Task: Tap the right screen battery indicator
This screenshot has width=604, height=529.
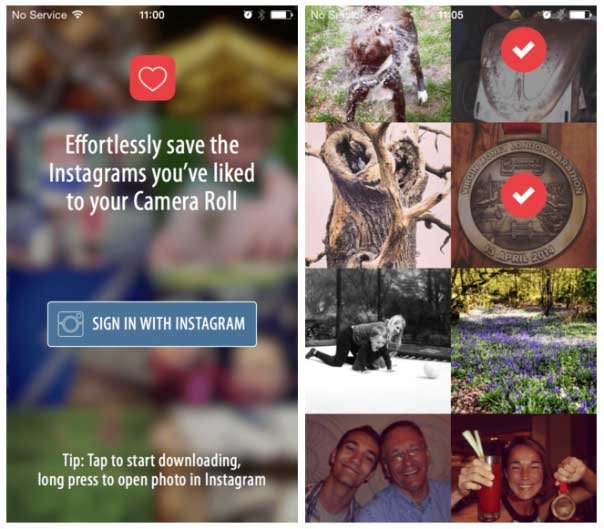Action: 581,15
